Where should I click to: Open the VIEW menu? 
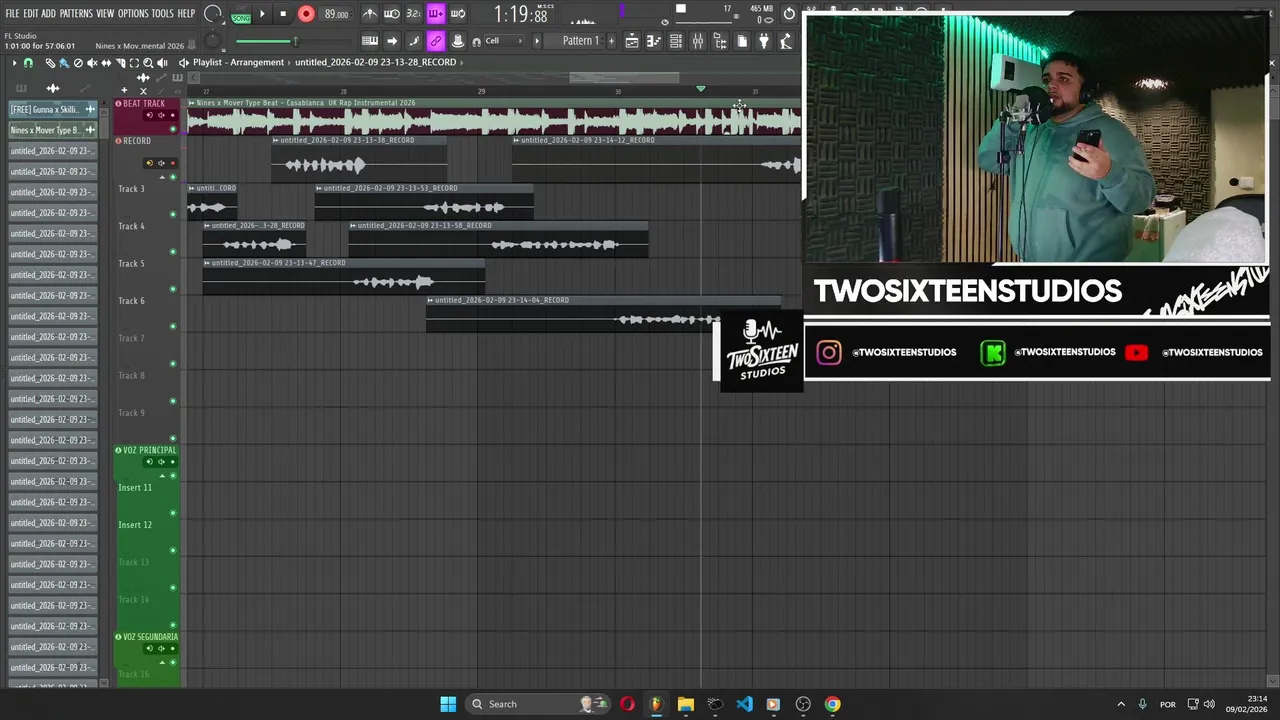105,13
